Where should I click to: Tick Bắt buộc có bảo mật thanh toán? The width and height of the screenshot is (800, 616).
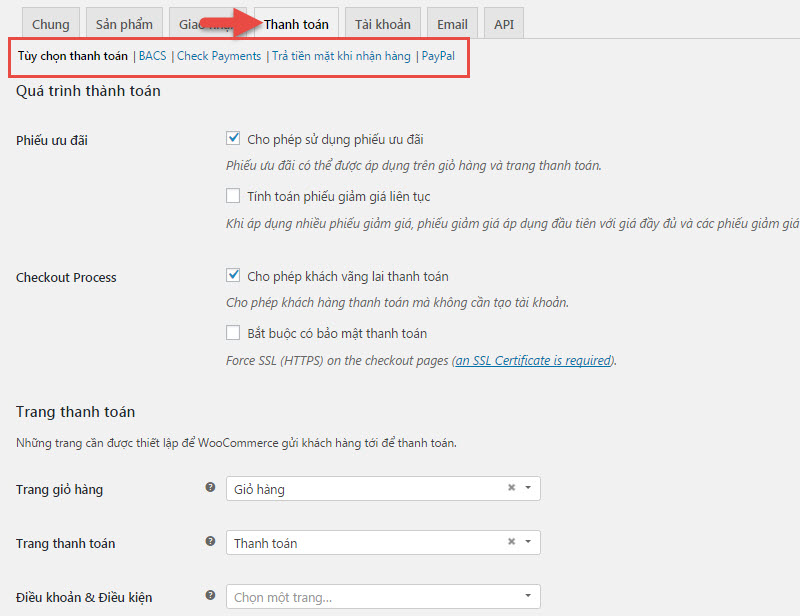233,332
